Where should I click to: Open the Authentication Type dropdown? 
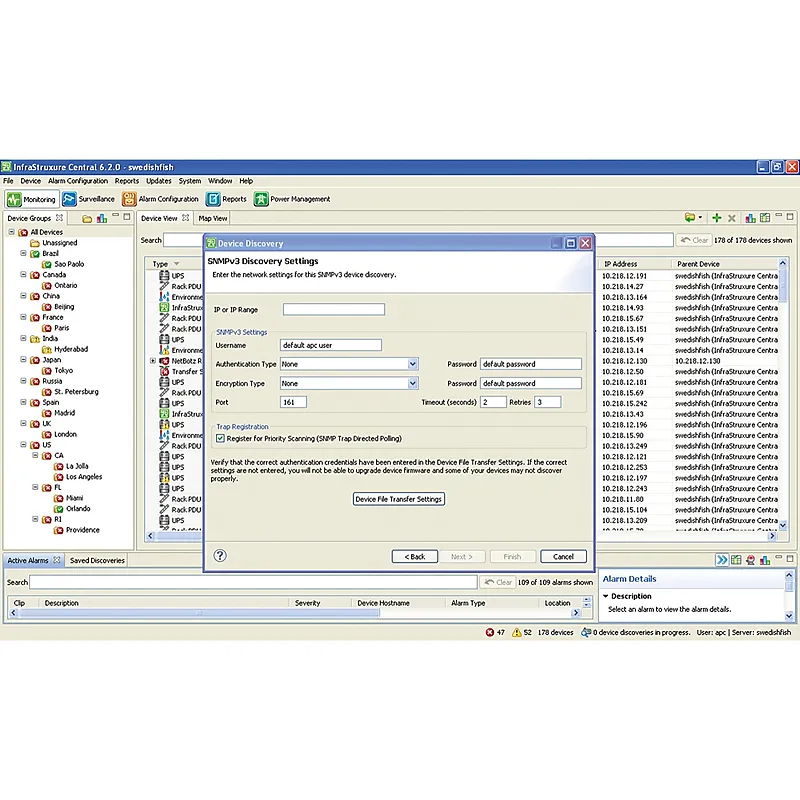[413, 364]
